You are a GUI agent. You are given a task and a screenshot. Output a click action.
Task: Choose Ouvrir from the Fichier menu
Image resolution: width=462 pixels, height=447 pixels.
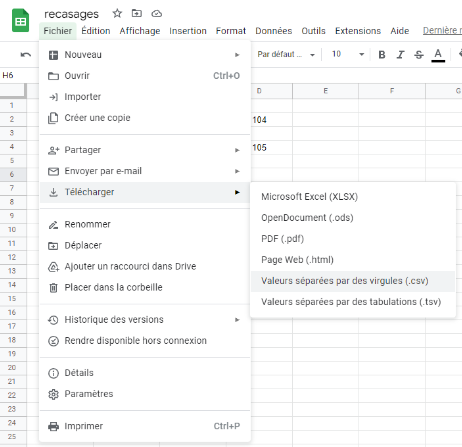pos(145,76)
